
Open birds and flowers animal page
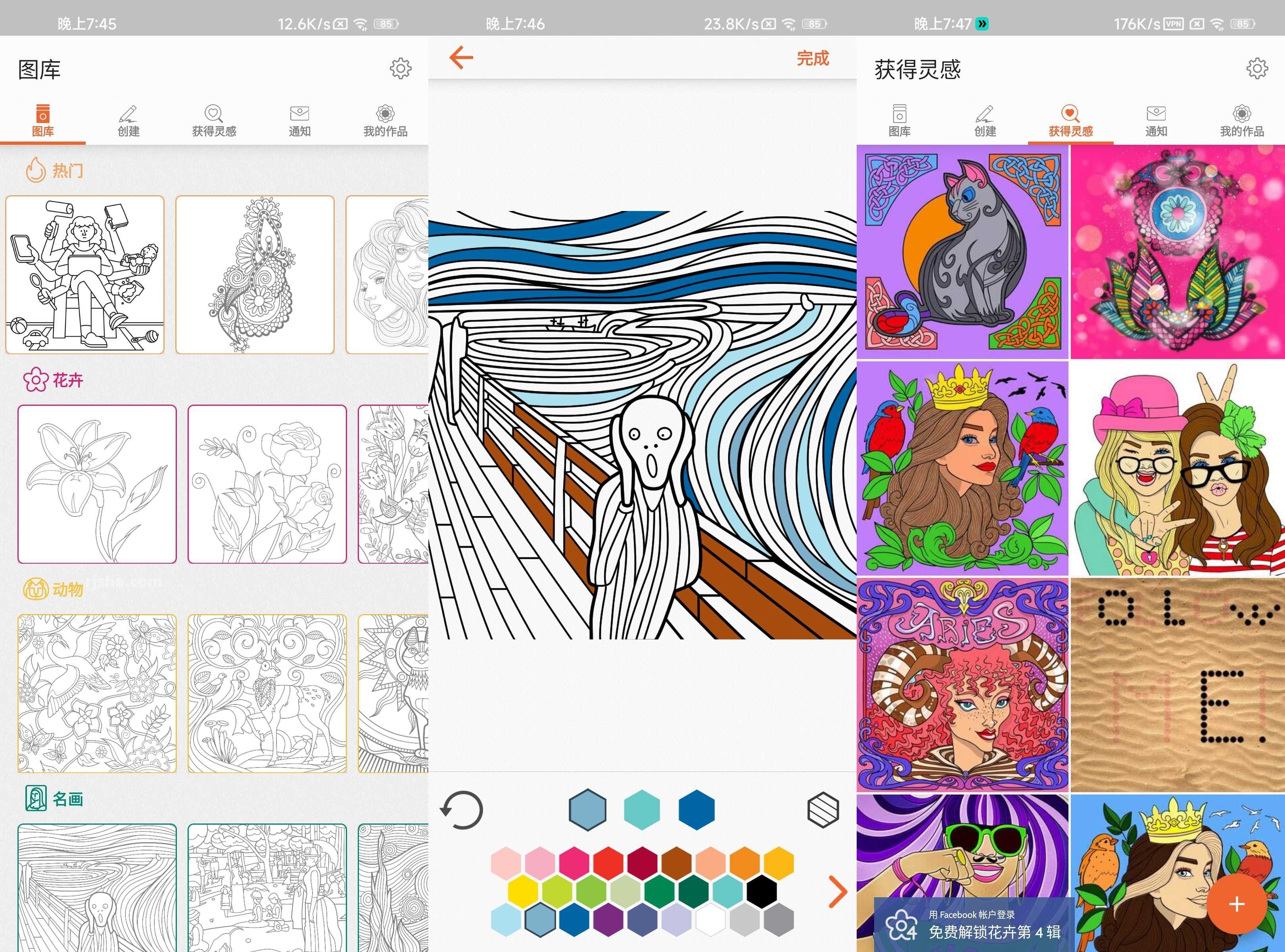[x=97, y=693]
